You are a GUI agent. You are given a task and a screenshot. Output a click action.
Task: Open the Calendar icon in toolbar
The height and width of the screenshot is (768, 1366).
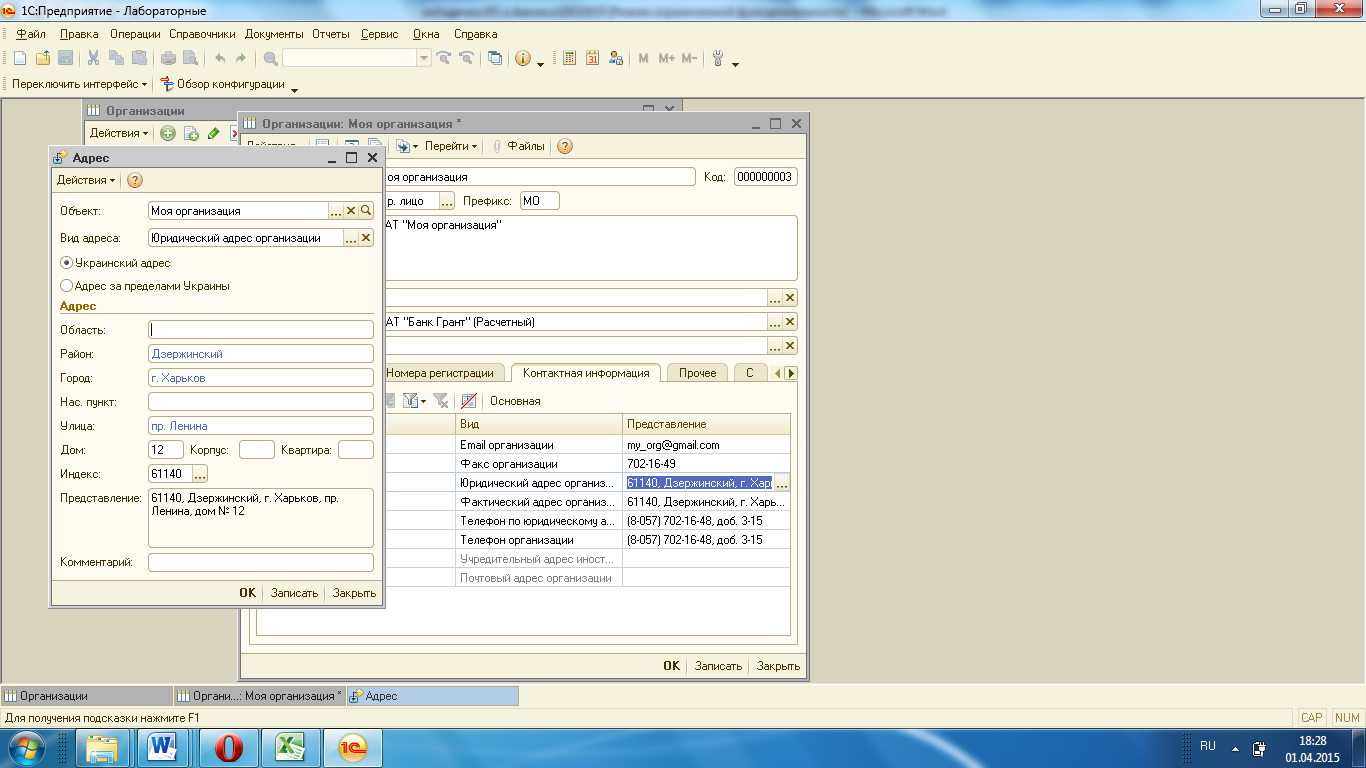[592, 59]
